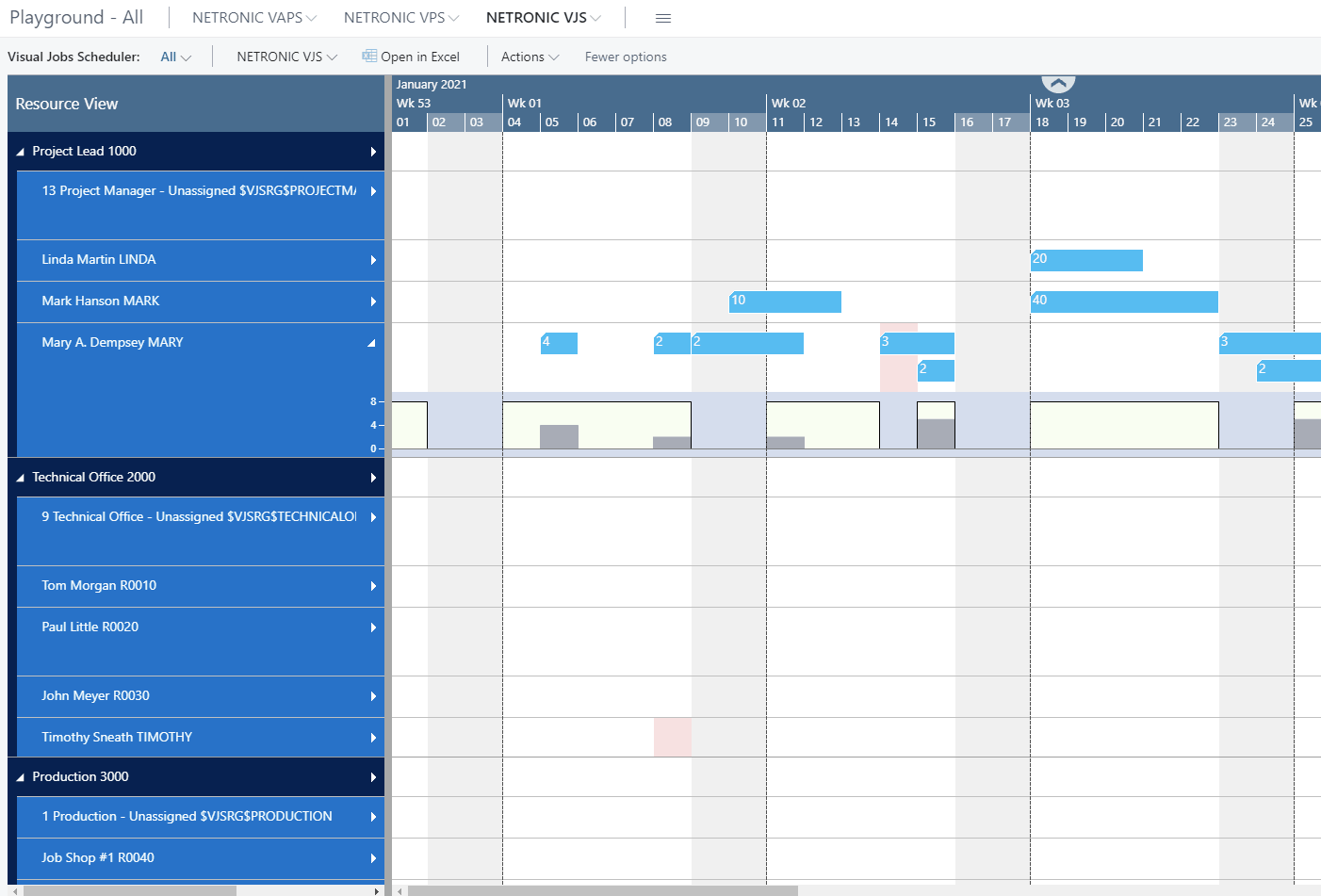1321x896 pixels.
Task: Click Open in Excel
Action: 411,57
